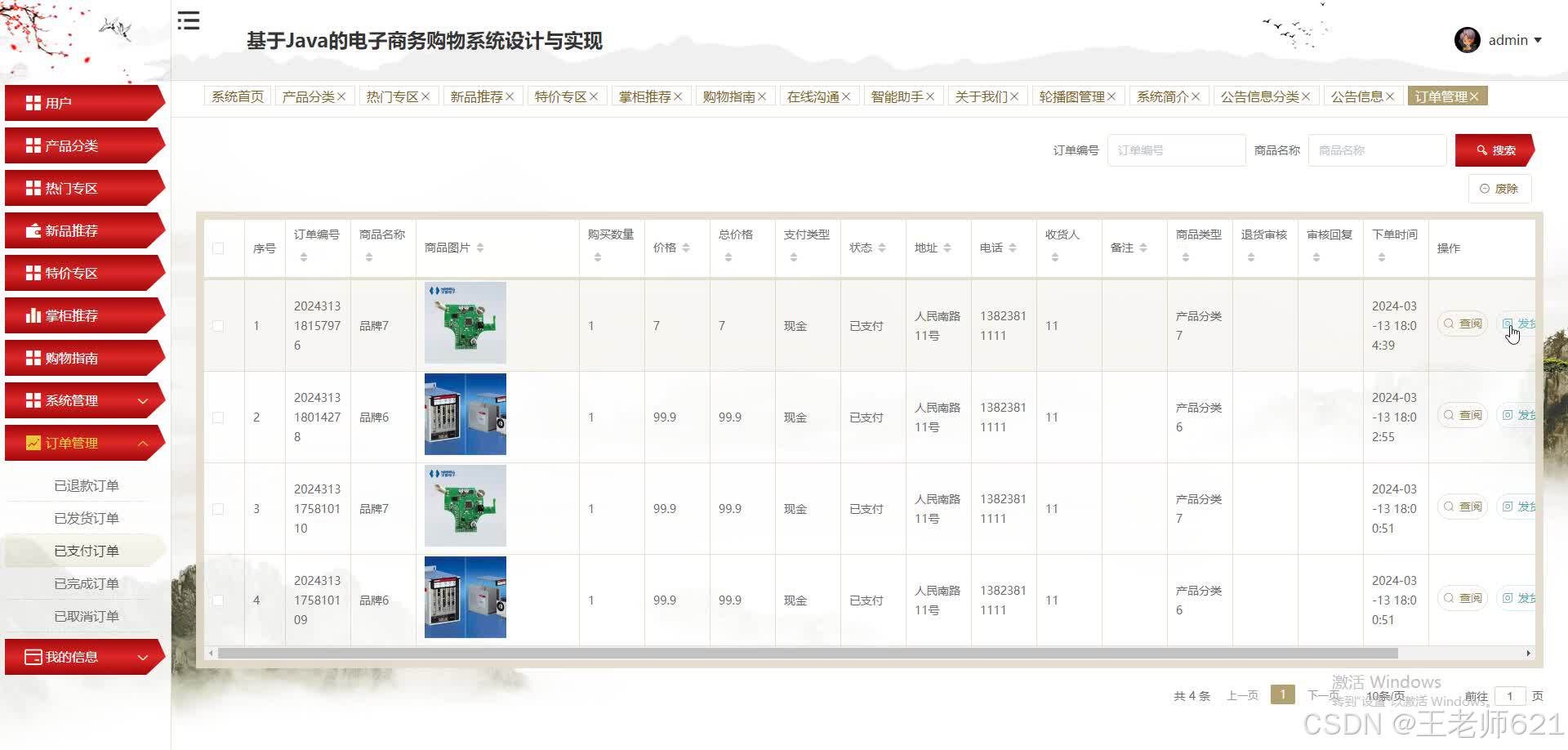1568x750 pixels.
Task: Collapse the 订单管理 sidebar section
Action: pos(85,443)
